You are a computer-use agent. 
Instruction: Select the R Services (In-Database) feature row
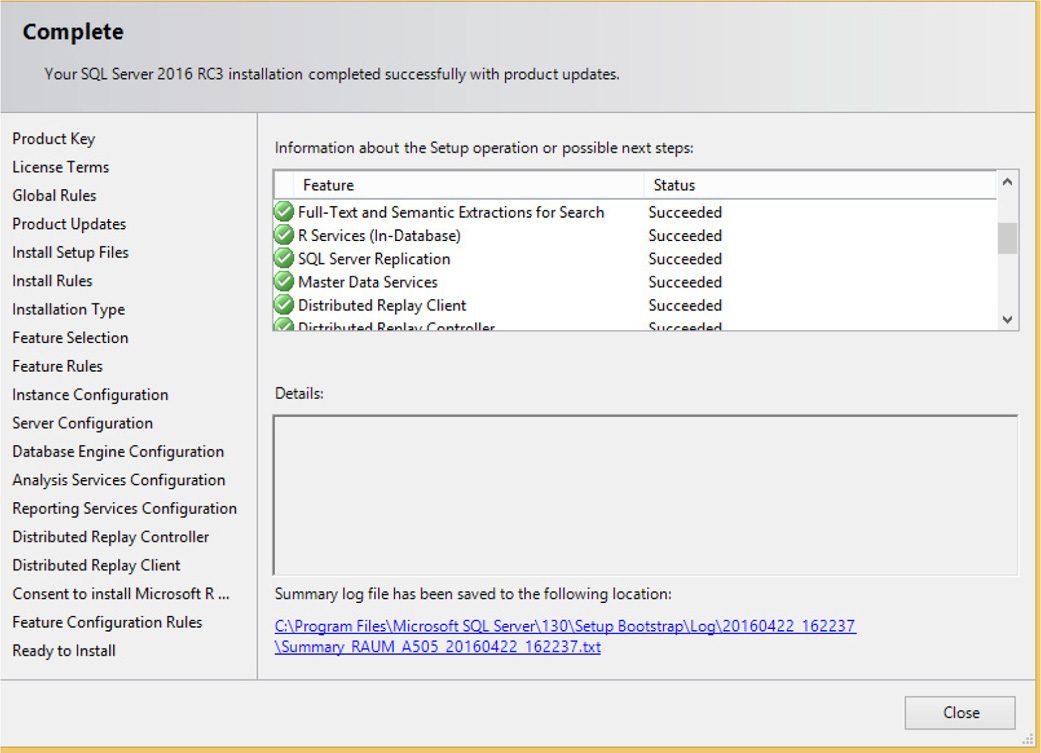coord(635,235)
